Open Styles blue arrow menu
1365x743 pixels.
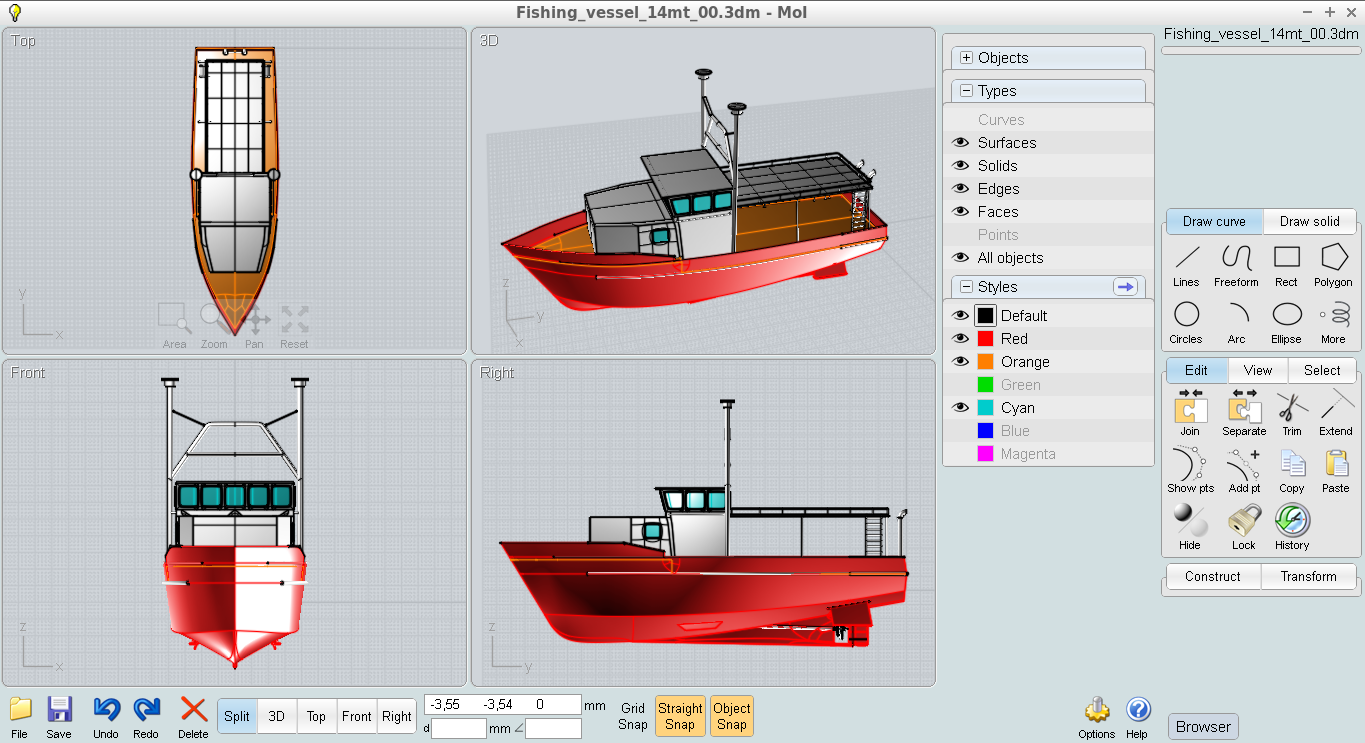1126,287
